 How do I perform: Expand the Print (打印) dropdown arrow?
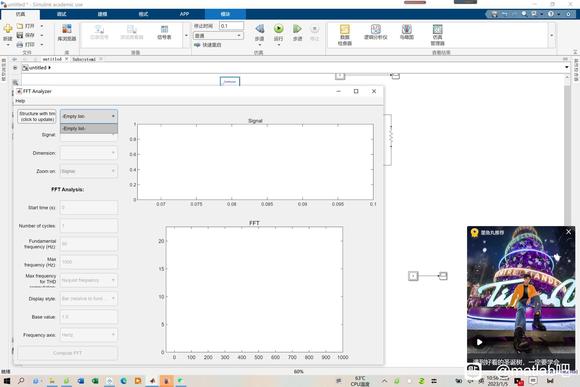[x=42, y=44]
